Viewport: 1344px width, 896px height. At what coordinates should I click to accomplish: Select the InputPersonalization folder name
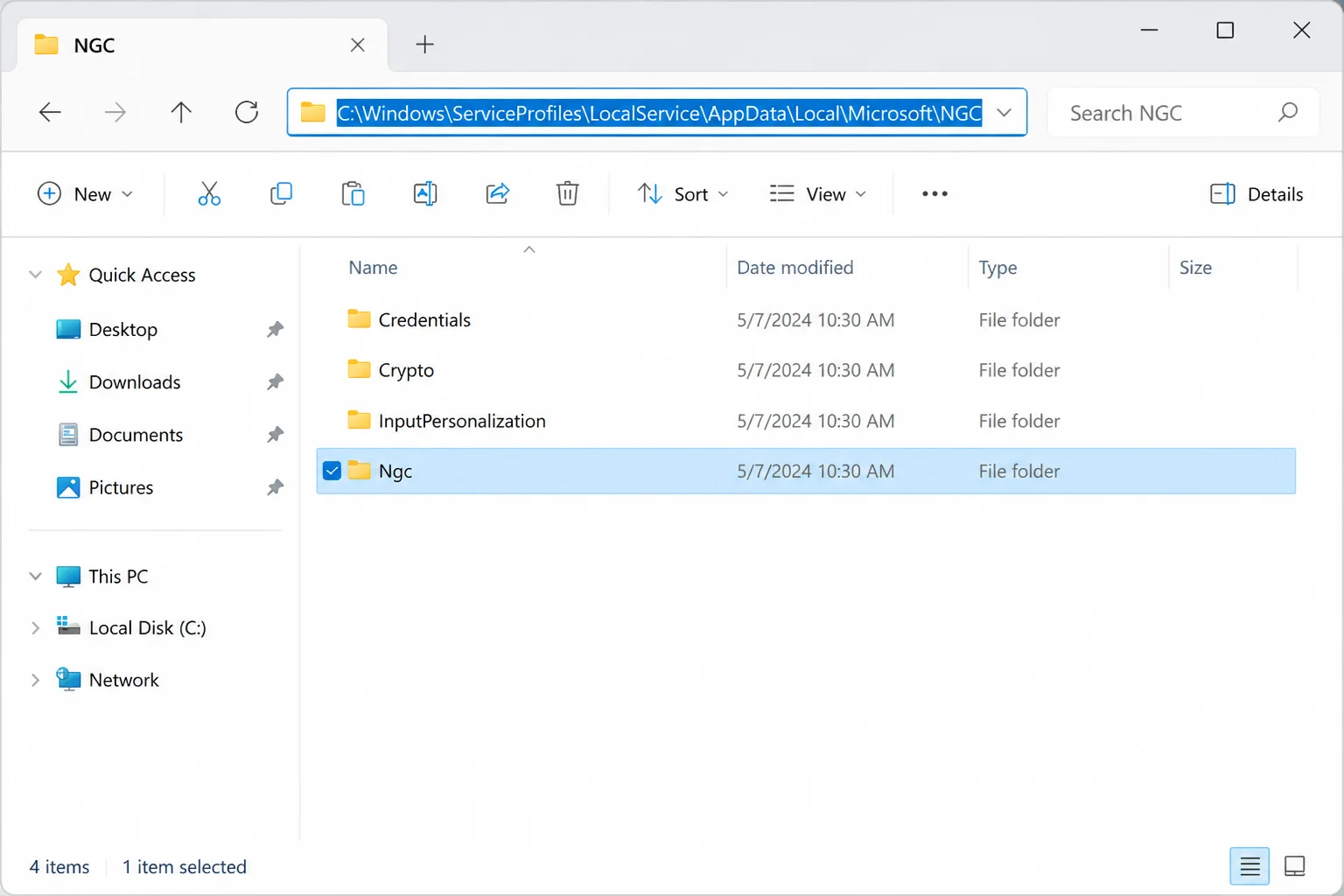[x=462, y=421]
